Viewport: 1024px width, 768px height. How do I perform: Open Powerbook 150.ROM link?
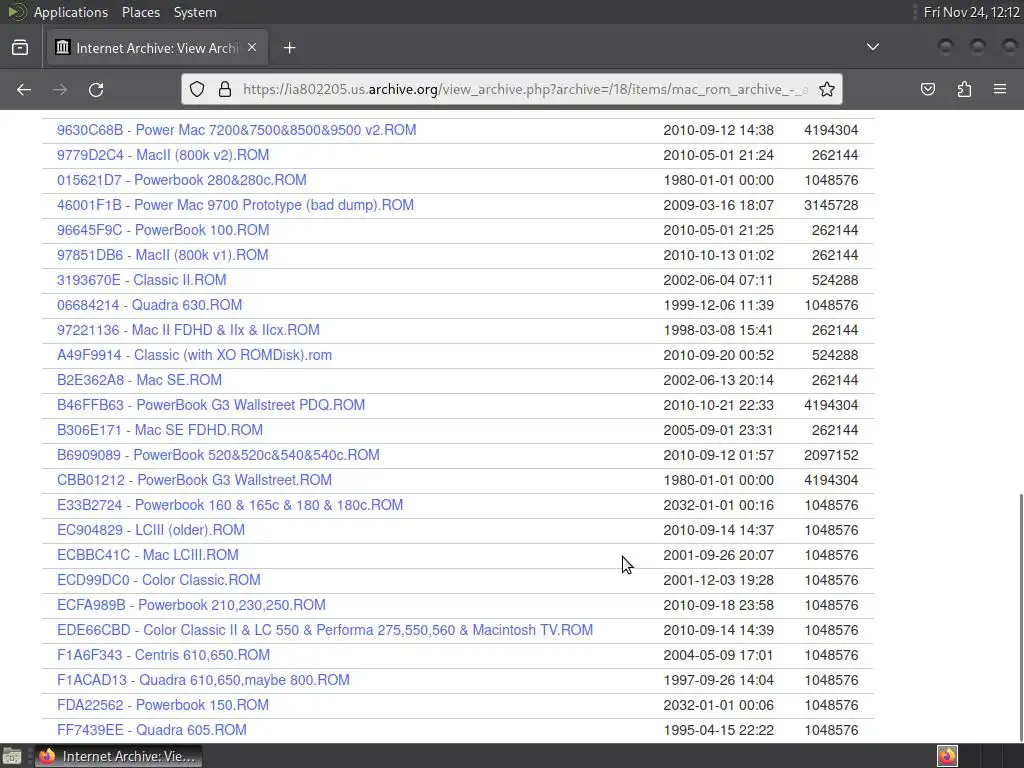coord(163,705)
